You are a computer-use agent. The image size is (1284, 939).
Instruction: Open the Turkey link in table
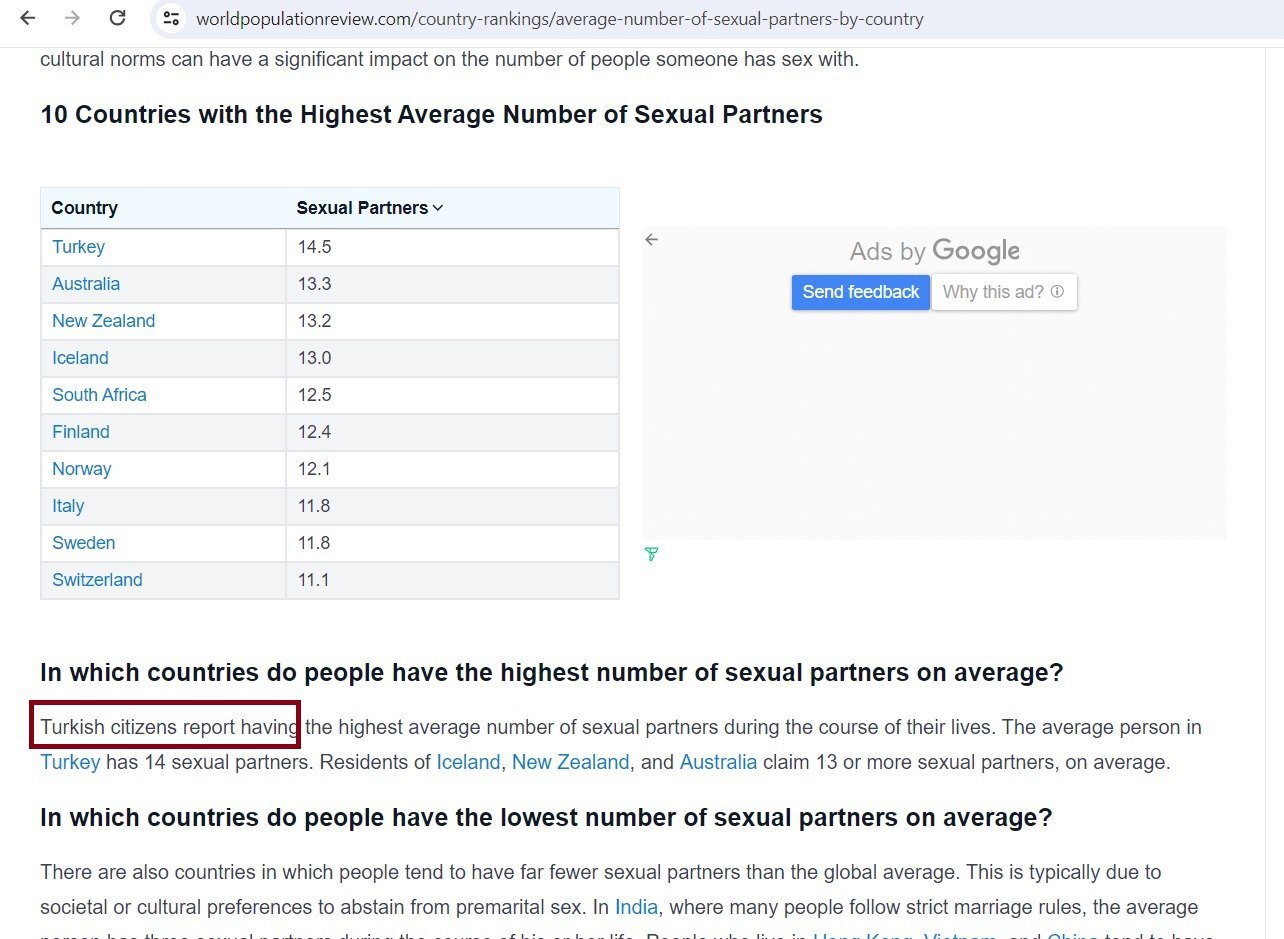tap(78, 247)
